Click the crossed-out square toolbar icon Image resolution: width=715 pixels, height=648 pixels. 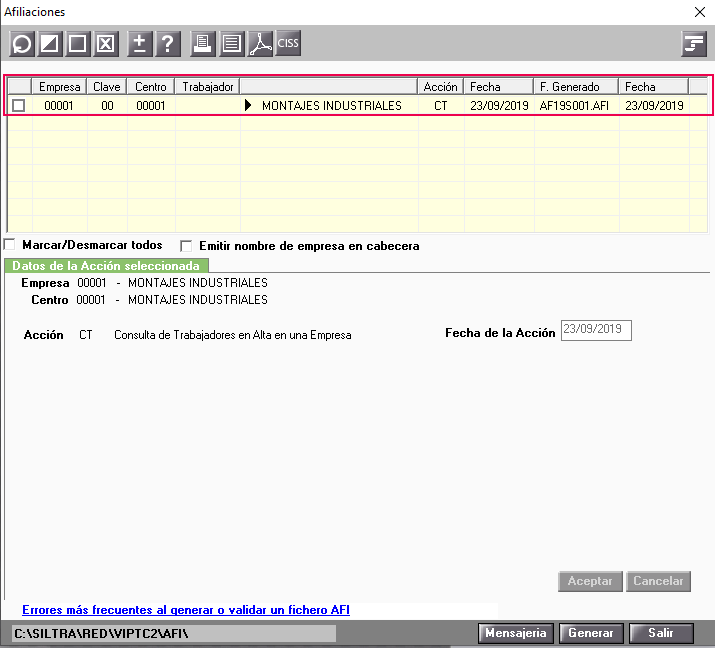point(106,44)
